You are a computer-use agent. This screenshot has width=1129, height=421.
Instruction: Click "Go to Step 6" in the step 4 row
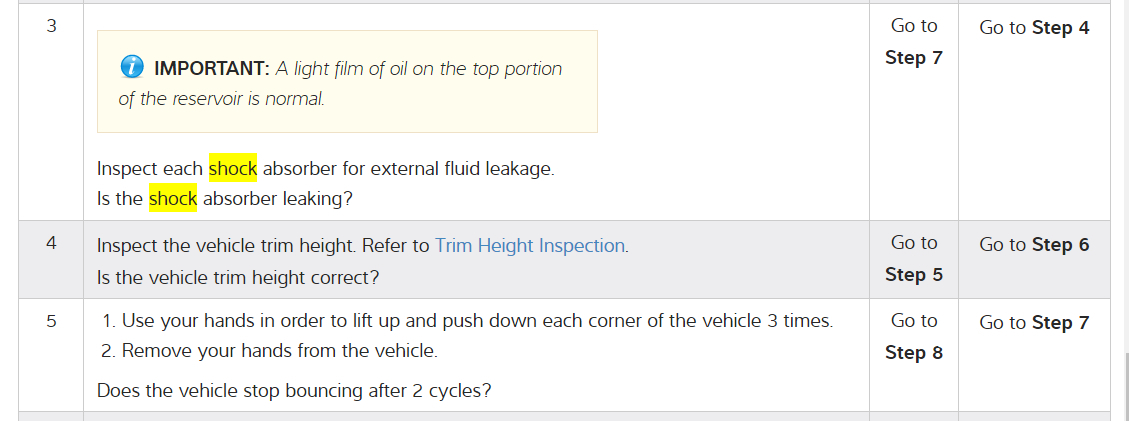point(1034,245)
